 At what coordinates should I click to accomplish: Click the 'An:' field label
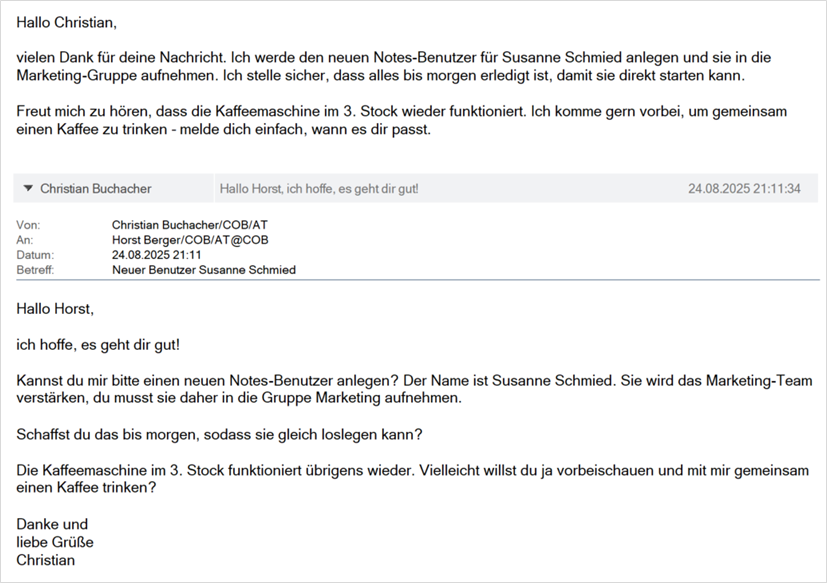[x=25, y=240]
